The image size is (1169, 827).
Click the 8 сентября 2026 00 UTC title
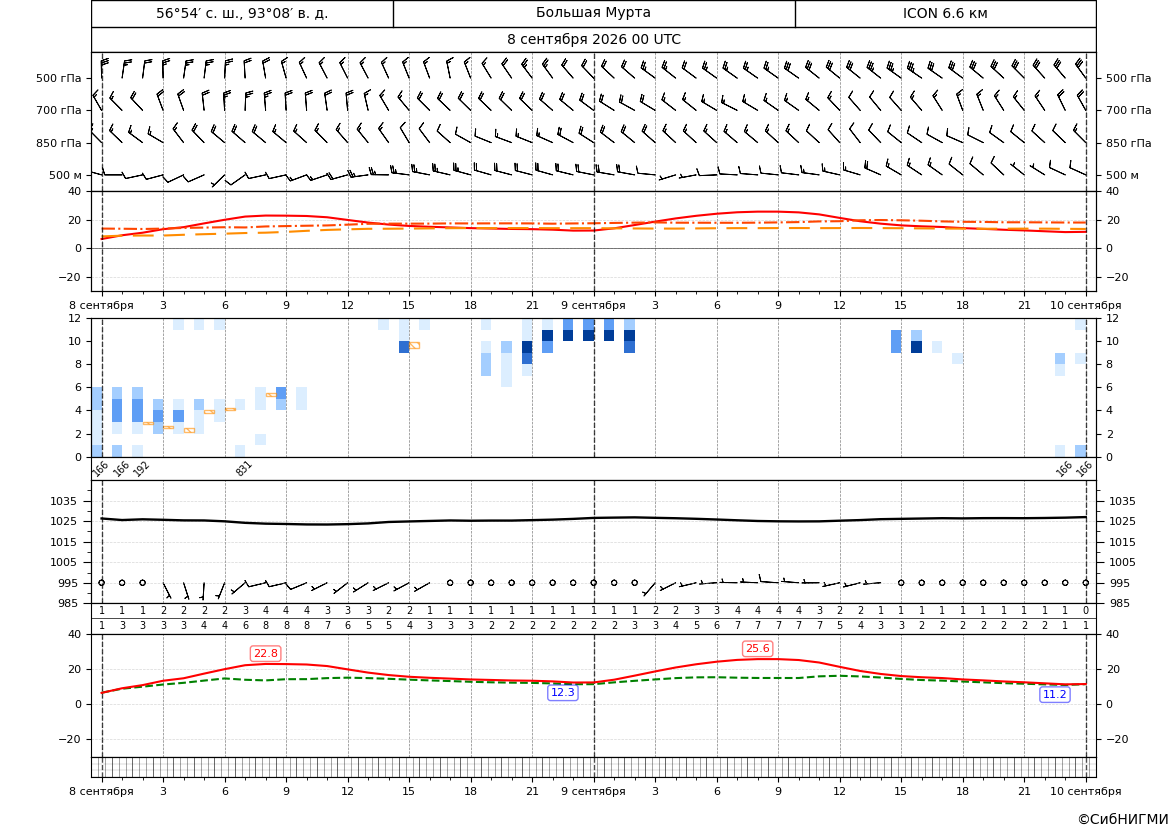tap(593, 40)
